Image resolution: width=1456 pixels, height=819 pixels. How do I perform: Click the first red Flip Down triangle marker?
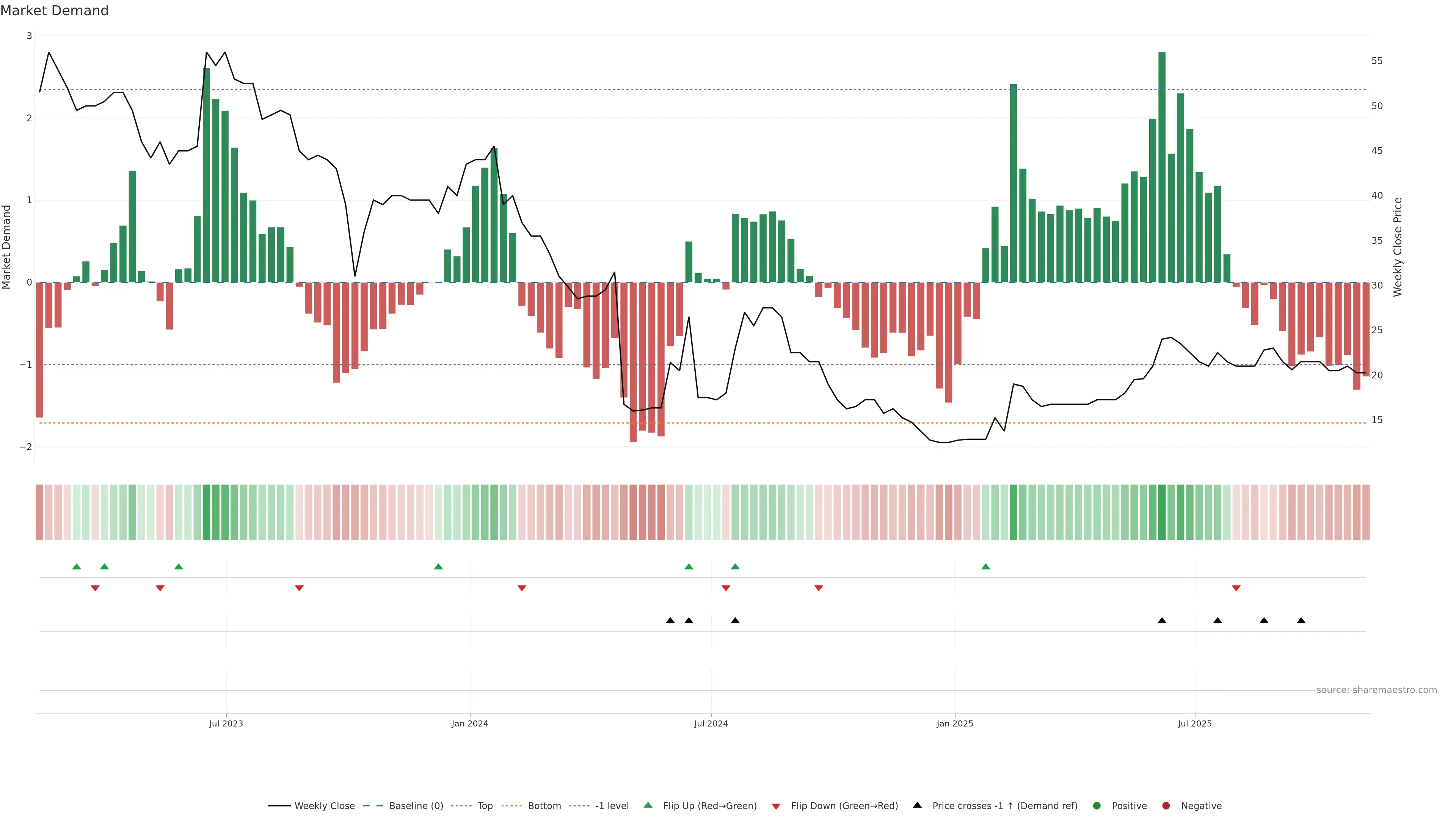(x=95, y=588)
